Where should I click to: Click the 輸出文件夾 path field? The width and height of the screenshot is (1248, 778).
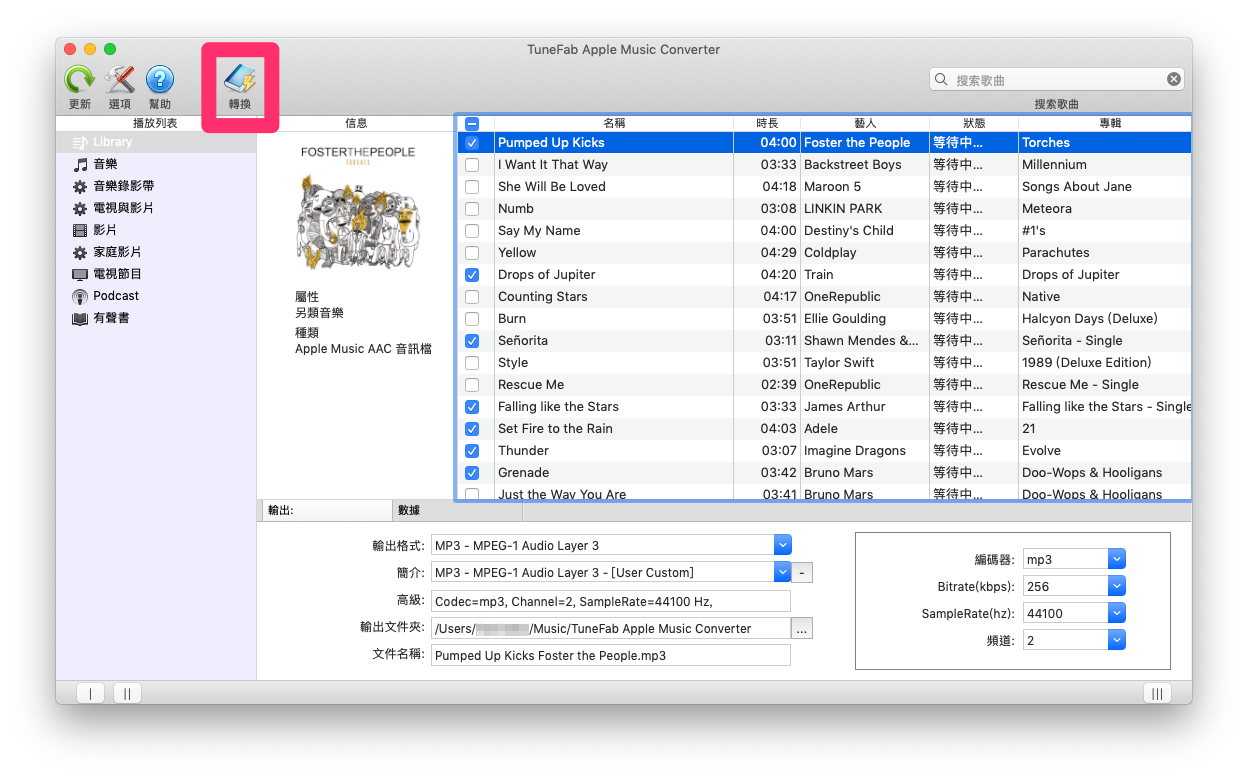tap(611, 629)
